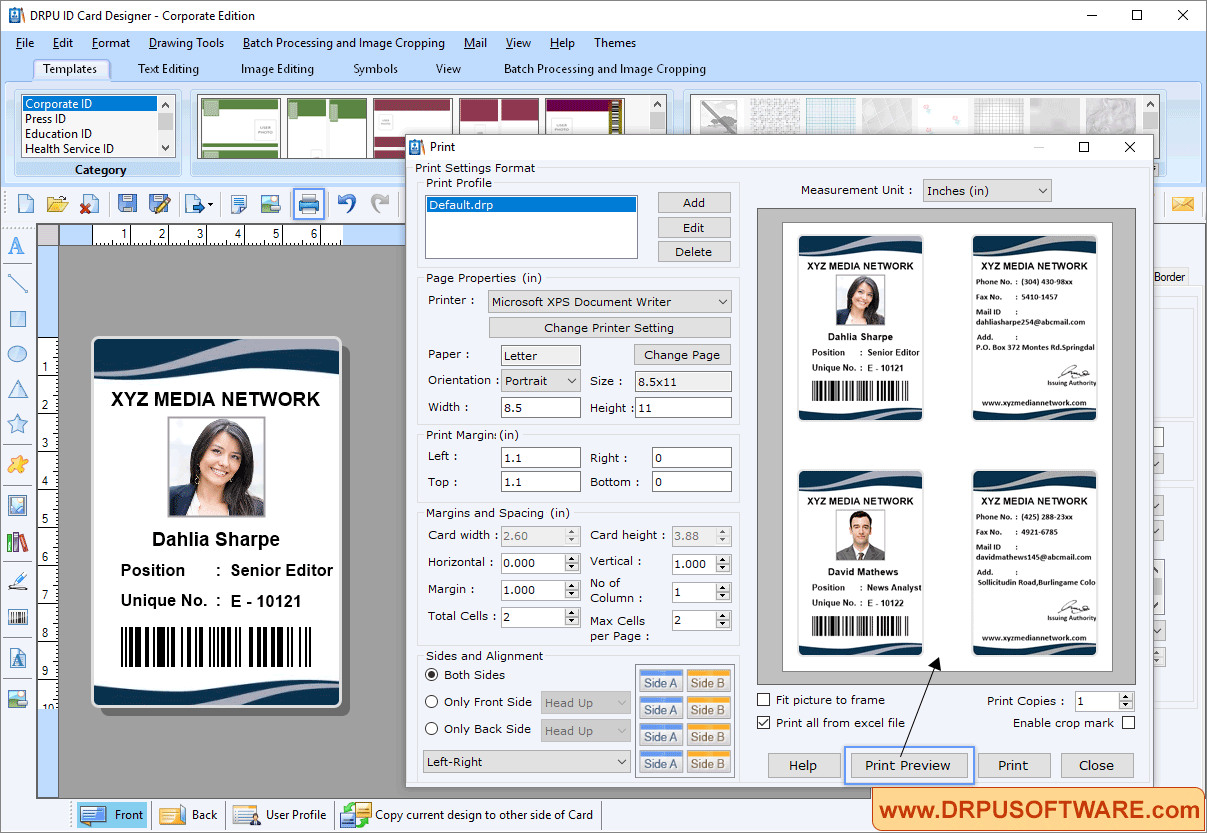Pick the Barcode tool

(17, 618)
